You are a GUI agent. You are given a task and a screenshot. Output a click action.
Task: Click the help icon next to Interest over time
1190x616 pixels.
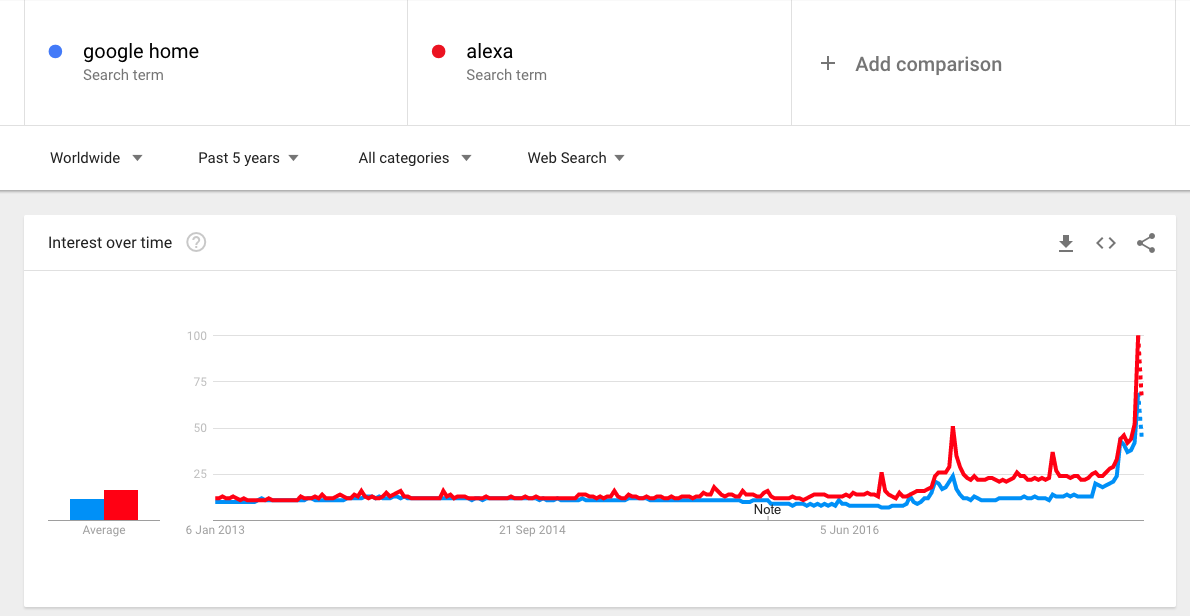coord(196,241)
